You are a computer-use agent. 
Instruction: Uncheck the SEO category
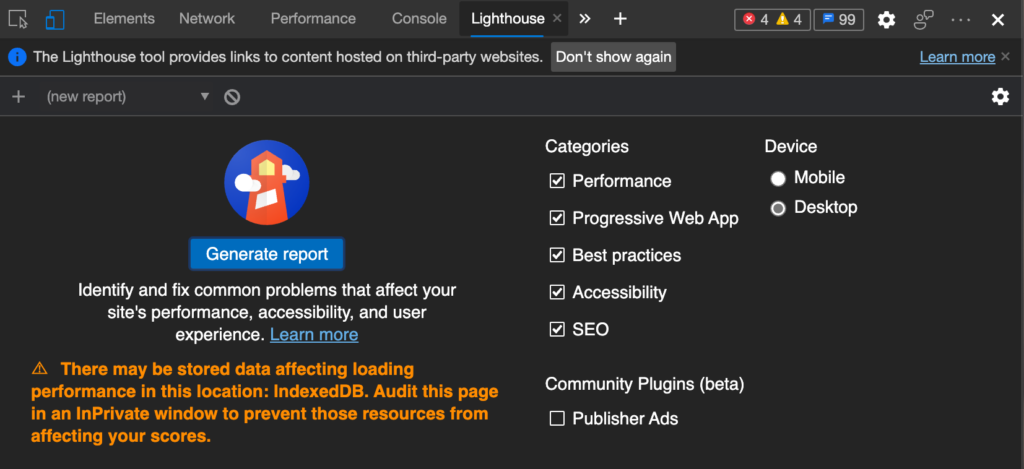(557, 329)
